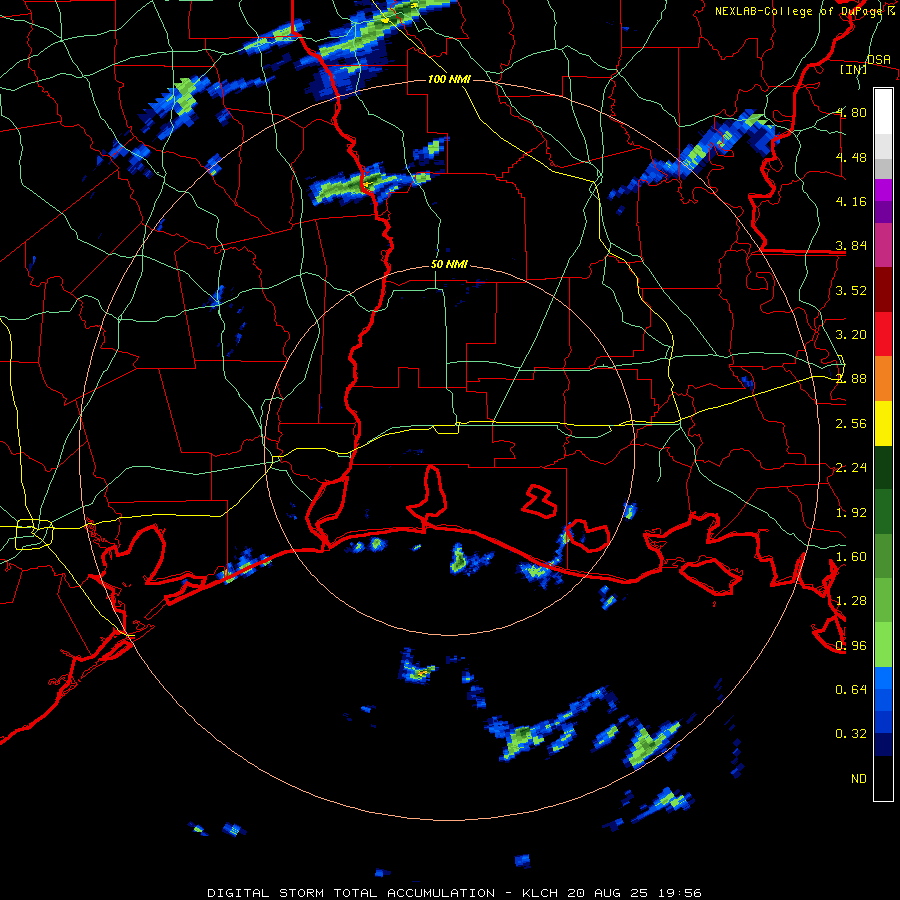
Task: Select the 4.16 legend value
Action: [x=852, y=201]
